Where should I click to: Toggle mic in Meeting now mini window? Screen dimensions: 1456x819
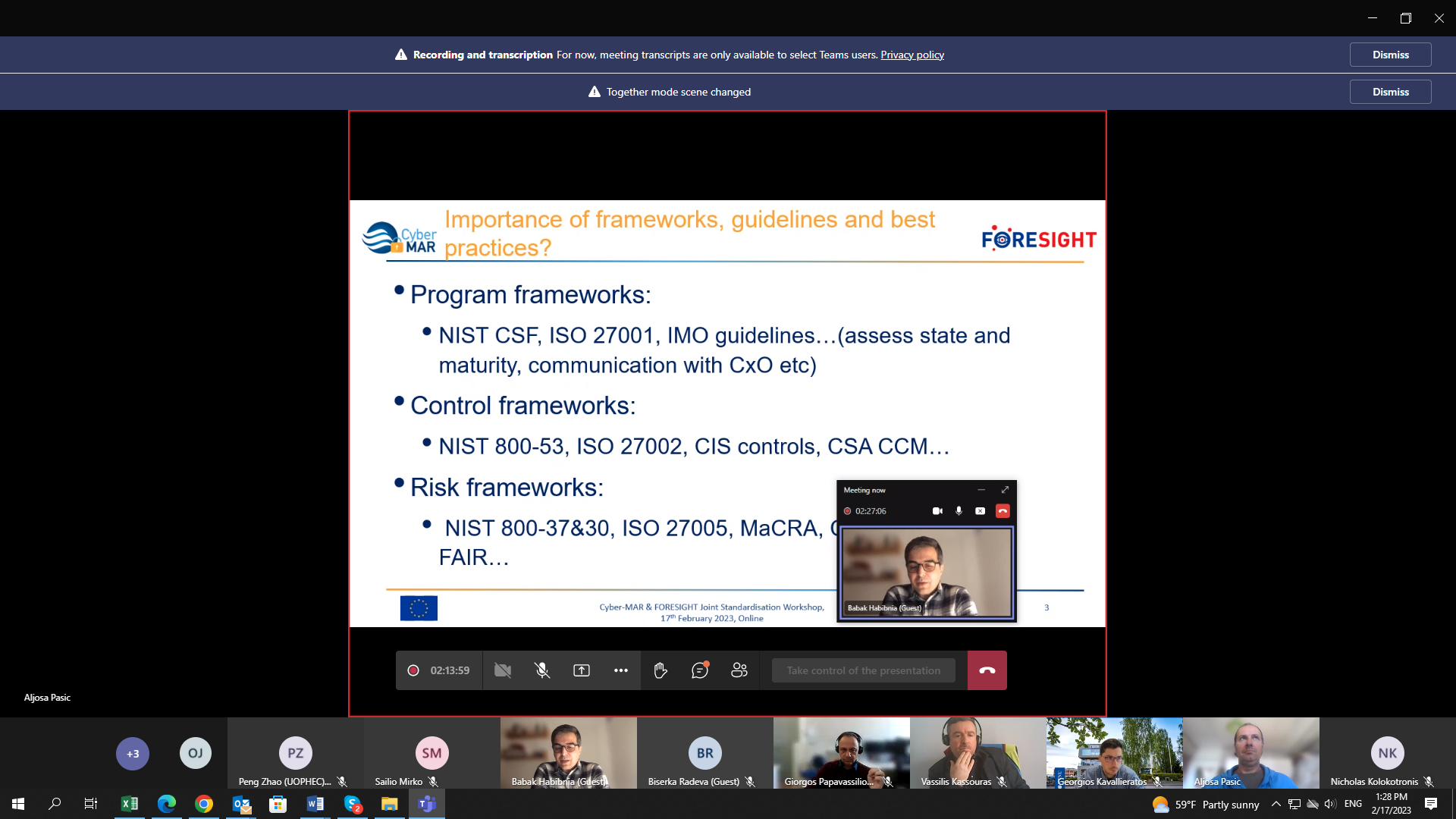[x=959, y=511]
